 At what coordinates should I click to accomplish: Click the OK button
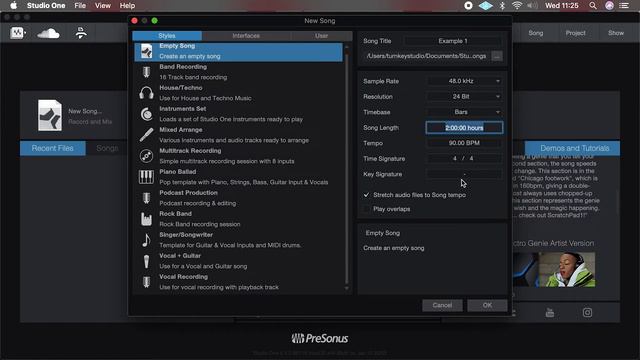487,305
